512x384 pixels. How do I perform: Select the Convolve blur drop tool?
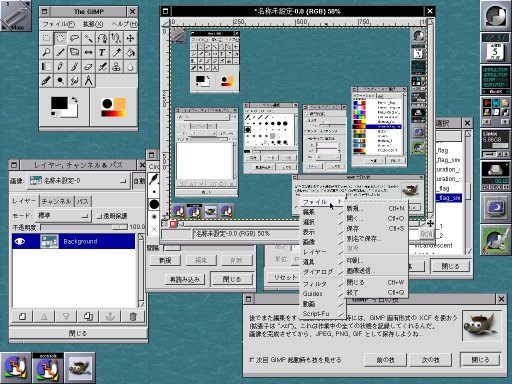(x=130, y=66)
